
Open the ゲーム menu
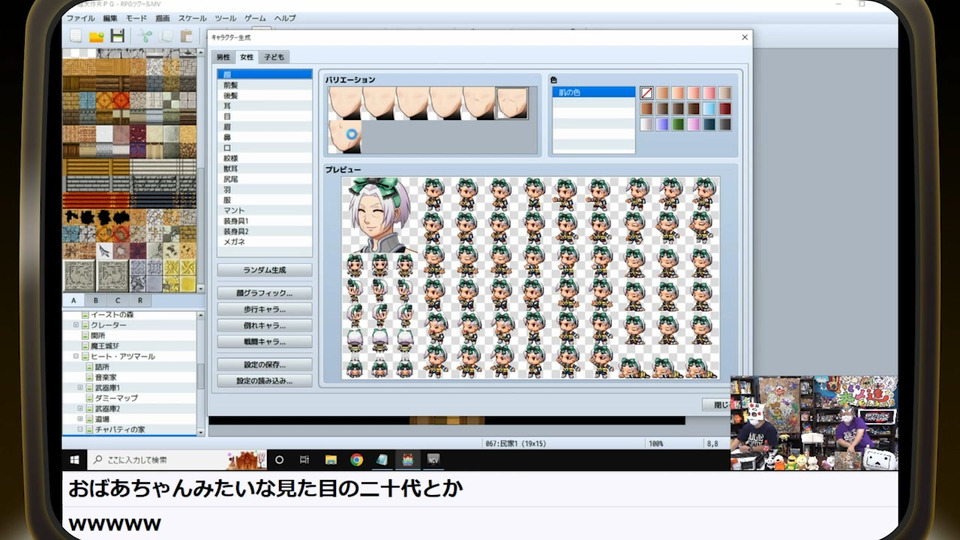255,18
